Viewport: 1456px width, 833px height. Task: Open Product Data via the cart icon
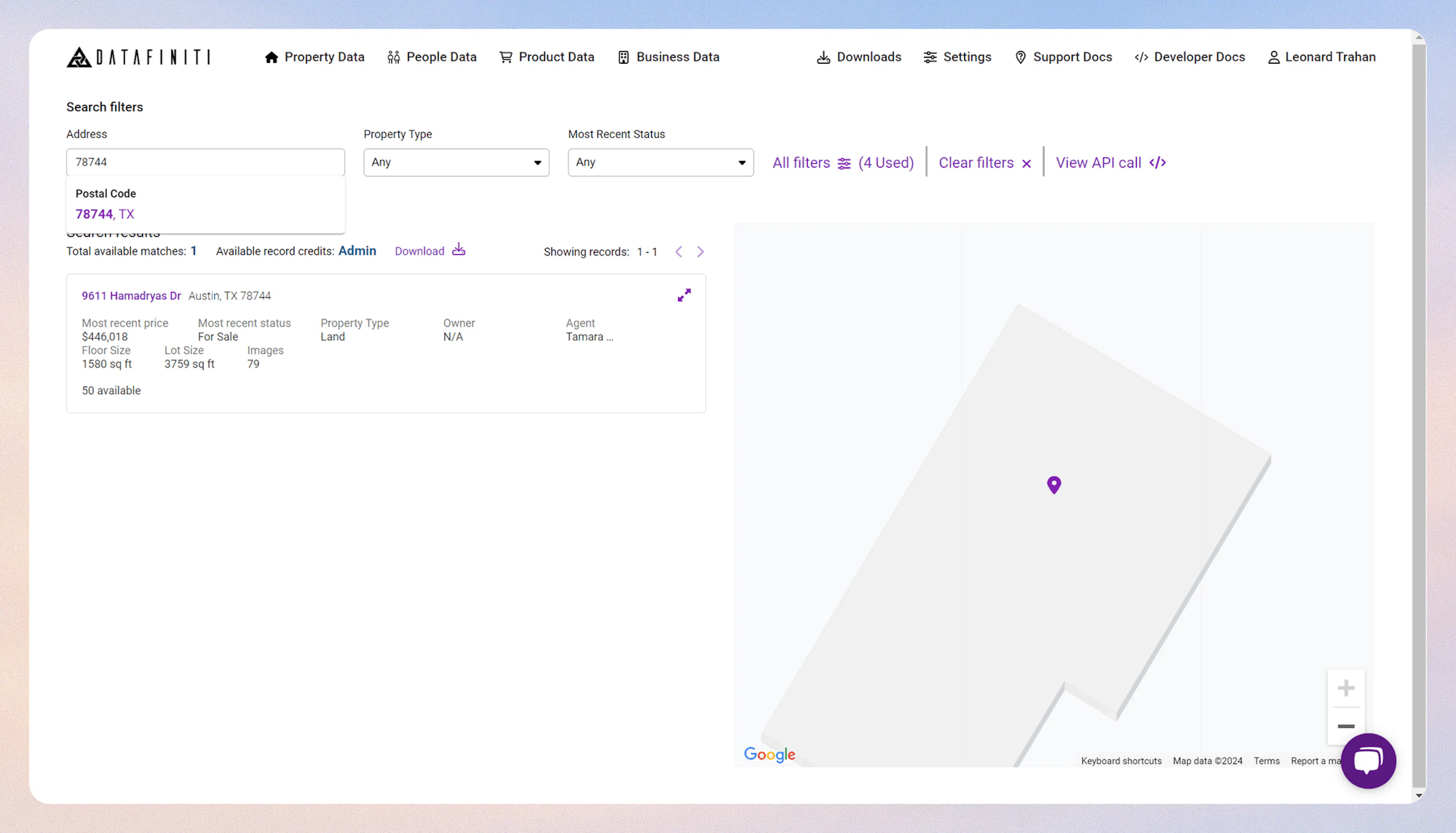[505, 56]
